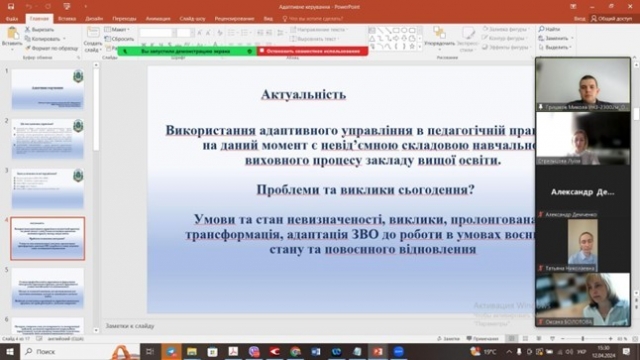Click the red stop screen sharing button
The height and width of the screenshot is (360, 640).
313,51
